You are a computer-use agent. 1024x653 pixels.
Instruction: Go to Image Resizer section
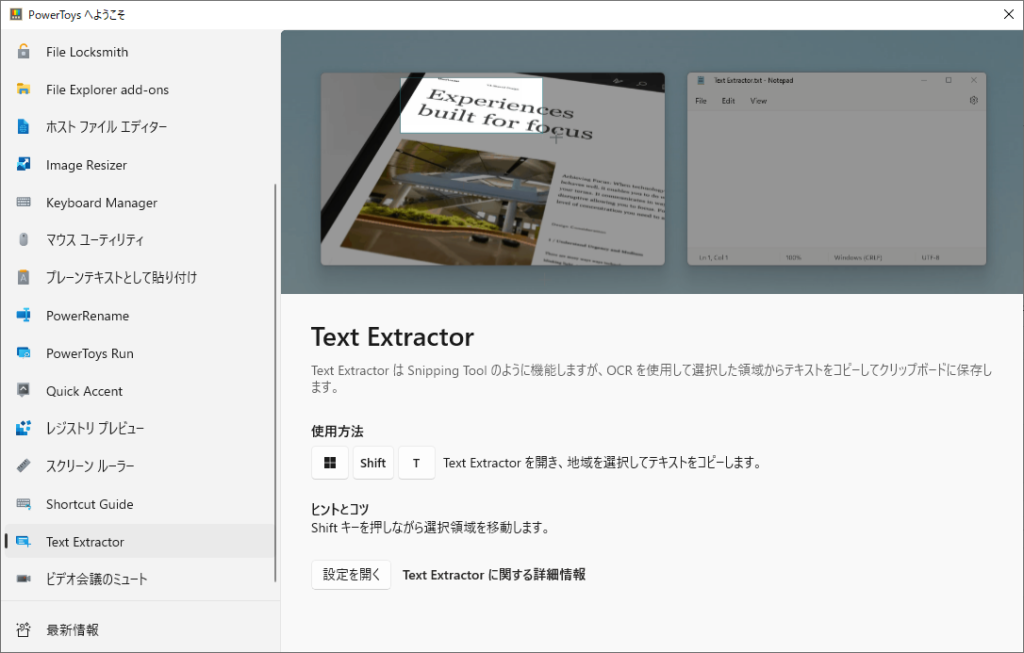[140, 165]
